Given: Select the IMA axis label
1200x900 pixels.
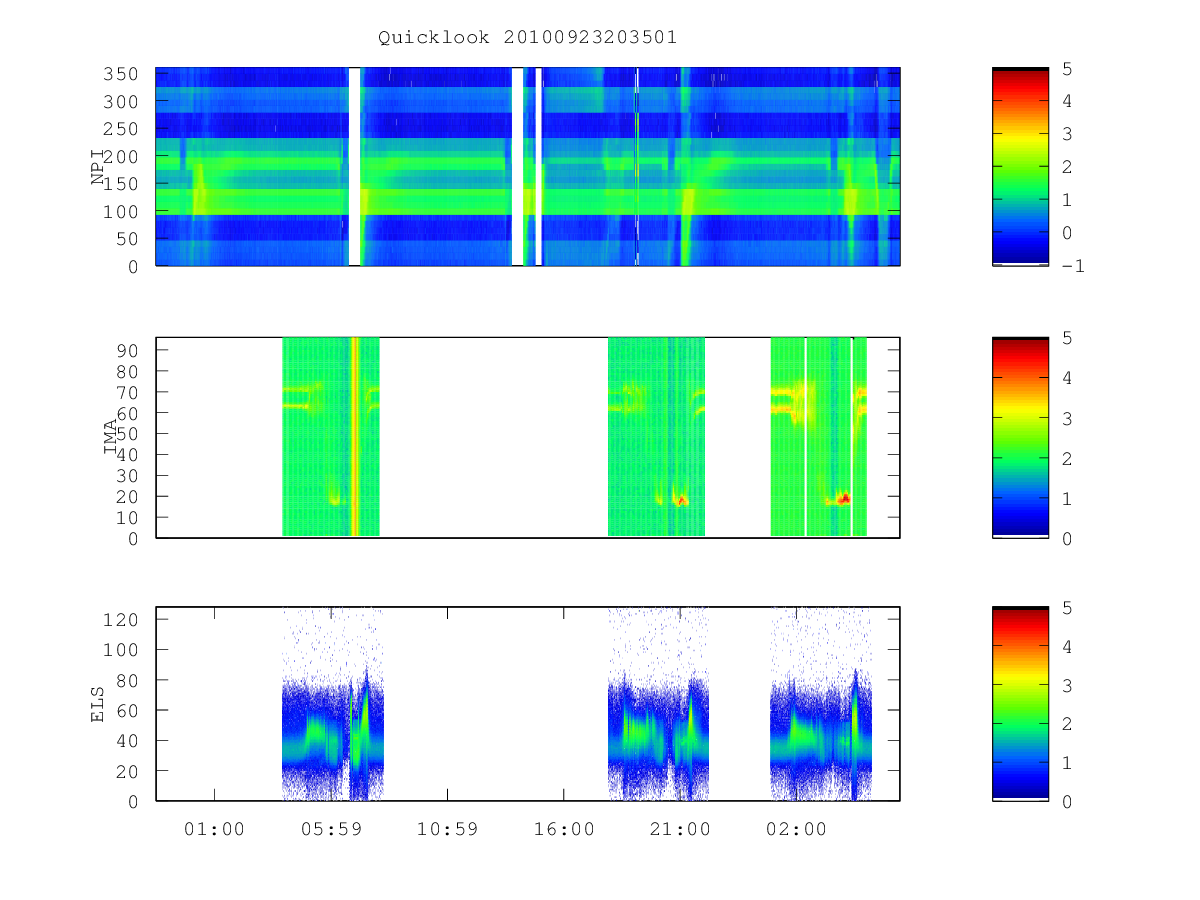Looking at the screenshot, I should pyautogui.click(x=110, y=438).
